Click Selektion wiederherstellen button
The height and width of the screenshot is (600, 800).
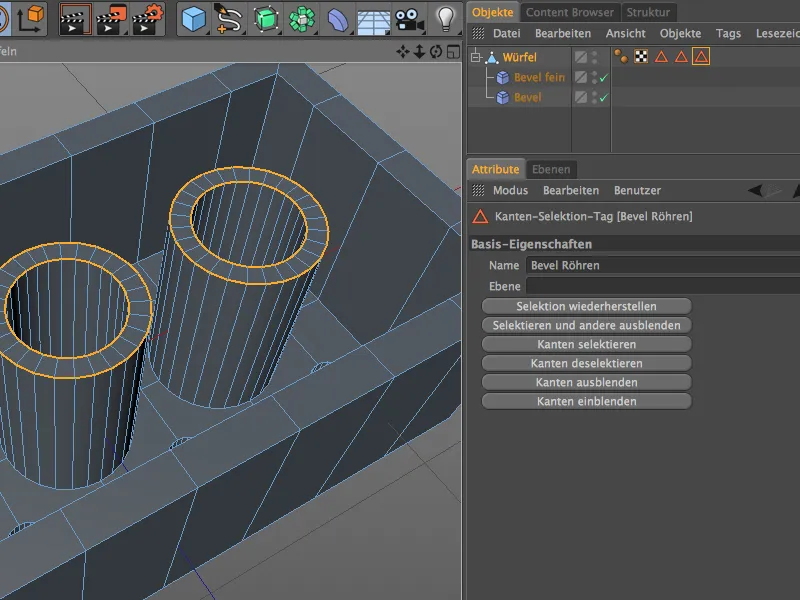pos(586,306)
